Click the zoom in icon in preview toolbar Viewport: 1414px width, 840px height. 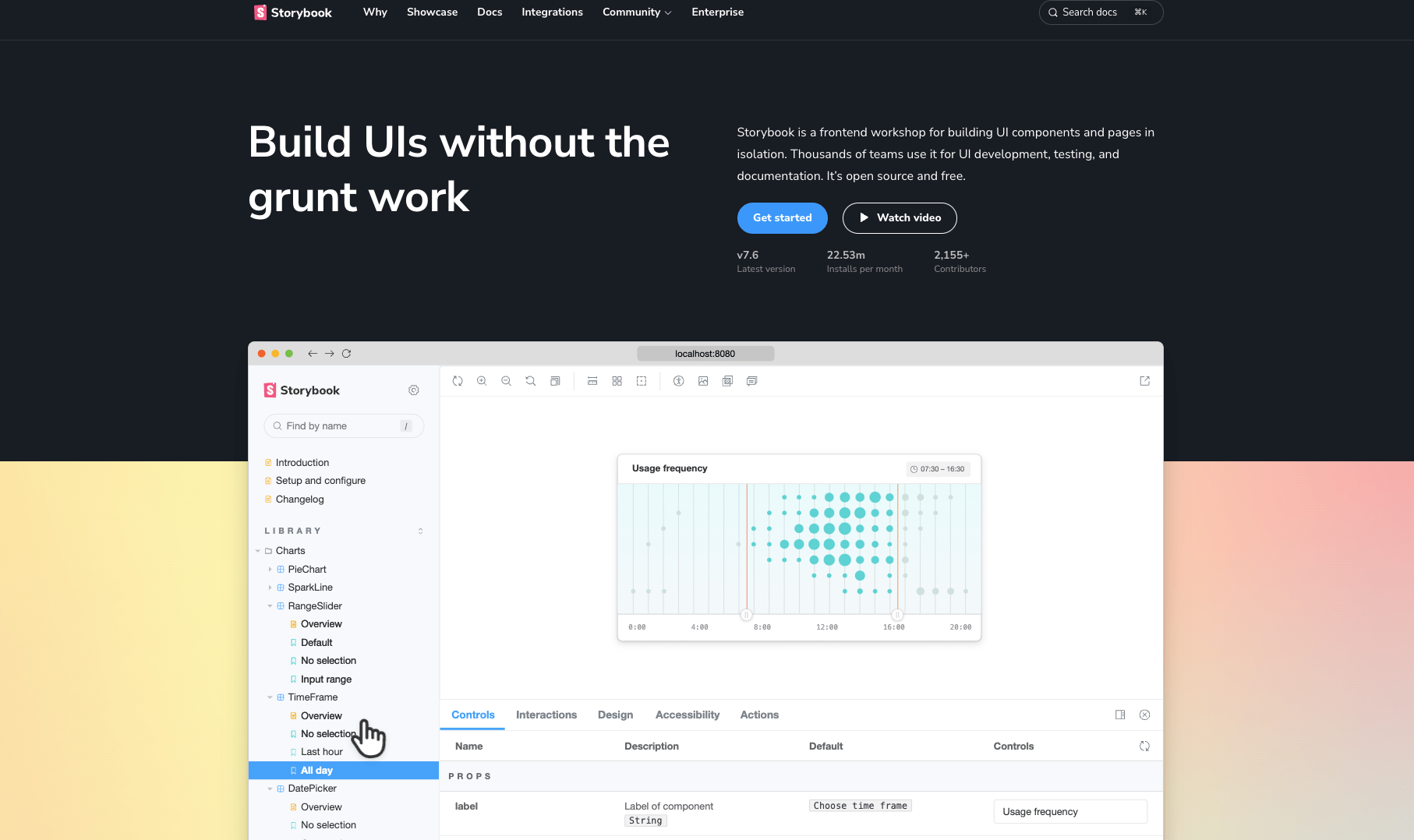point(482,381)
